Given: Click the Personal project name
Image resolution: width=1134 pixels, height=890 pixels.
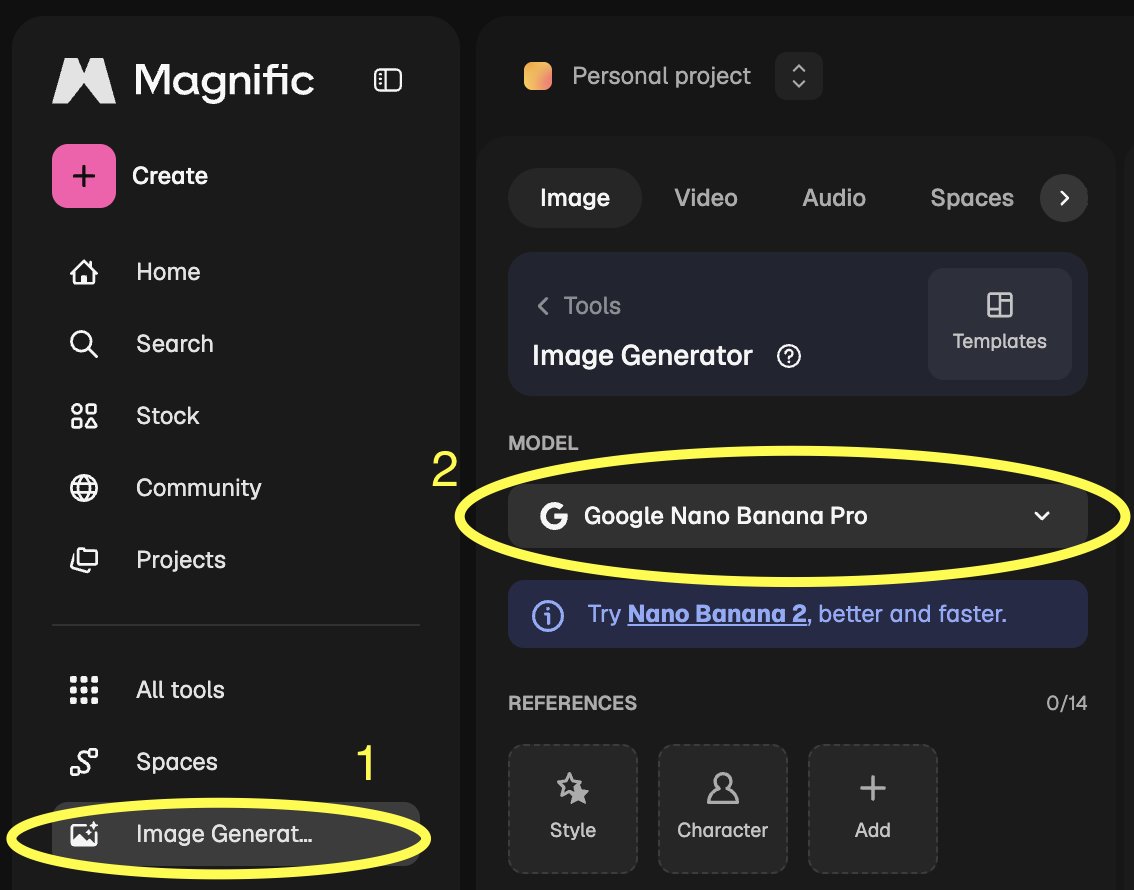Looking at the screenshot, I should [662, 76].
